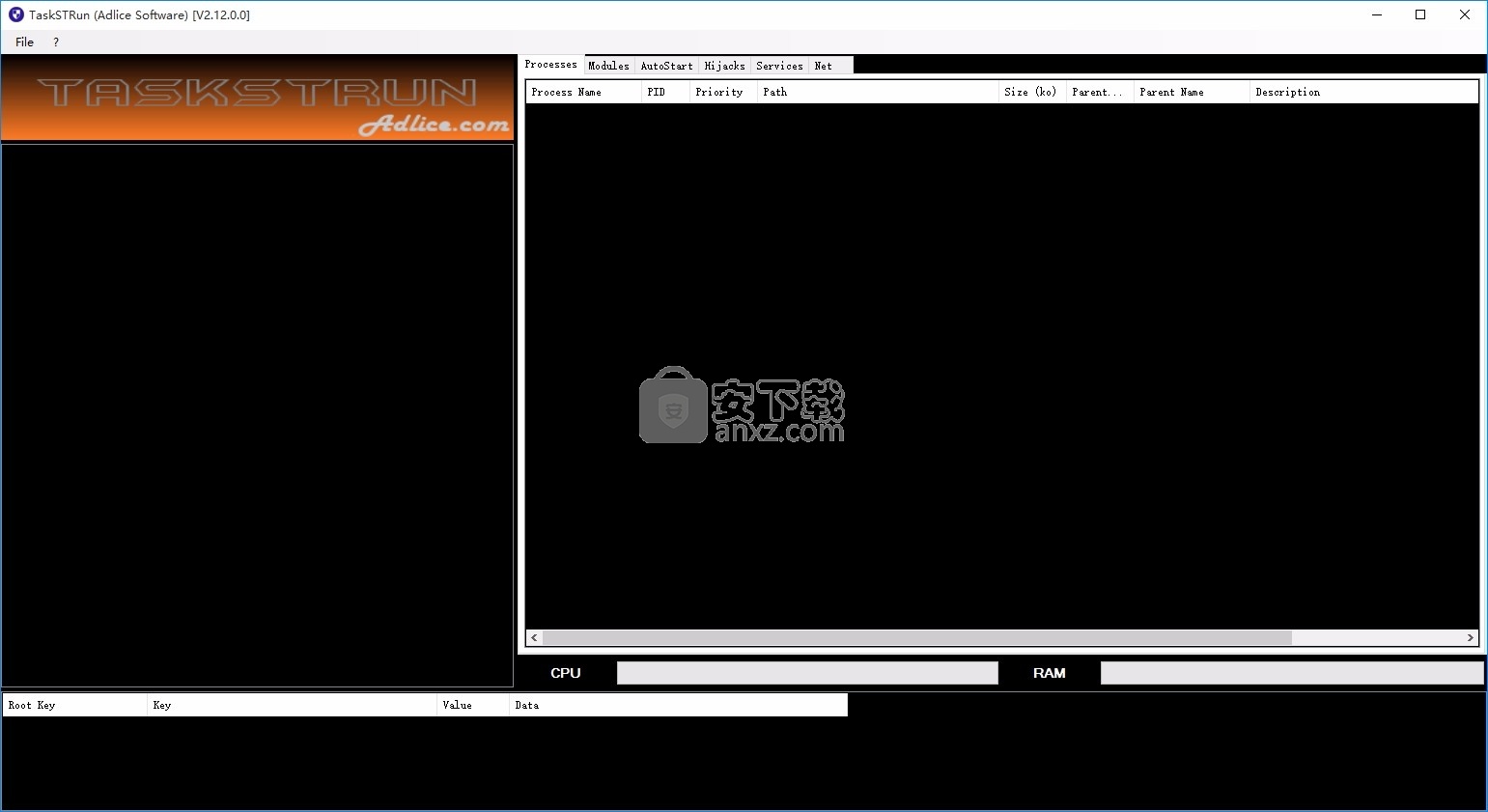1488x812 pixels.
Task: Sort by Priority column header
Action: [x=723, y=92]
